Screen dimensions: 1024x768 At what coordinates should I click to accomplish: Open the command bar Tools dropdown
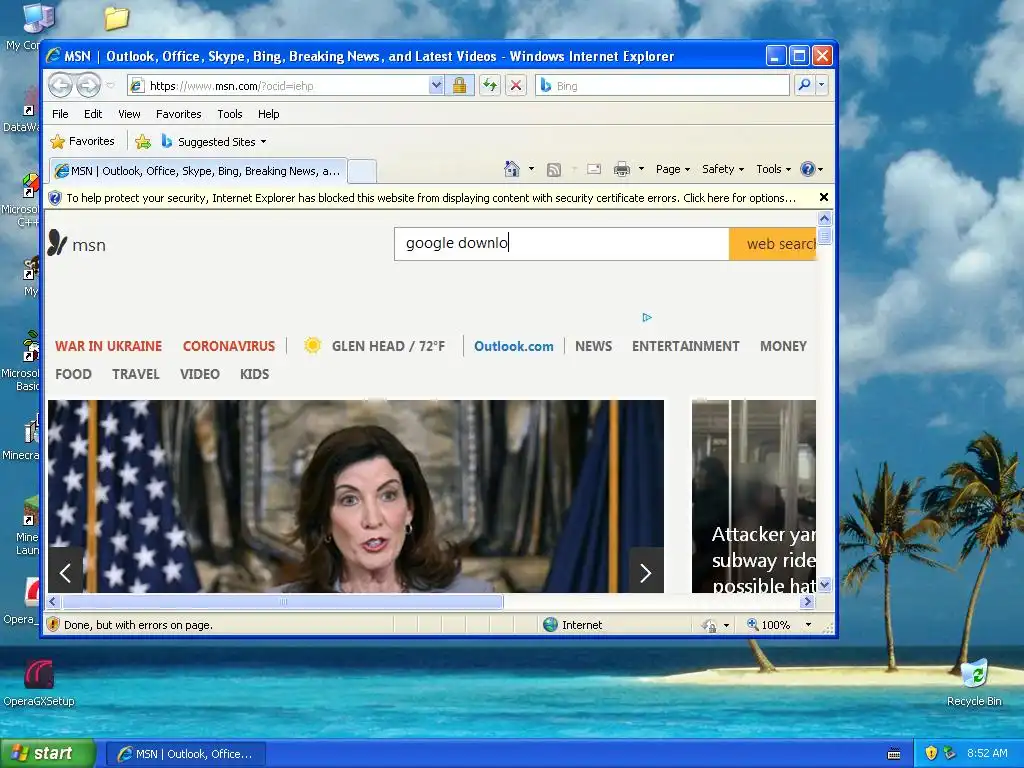pyautogui.click(x=773, y=169)
